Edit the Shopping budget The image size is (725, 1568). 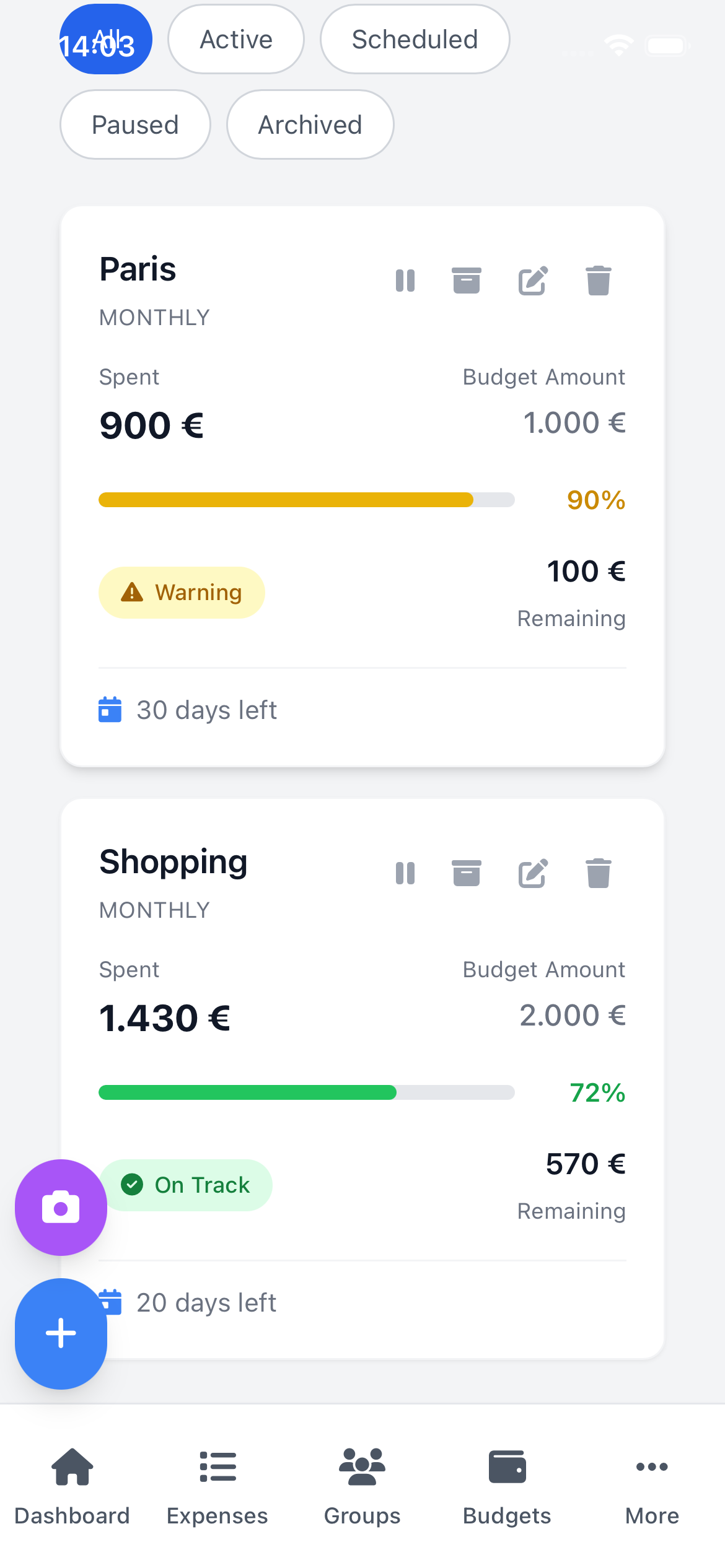point(532,873)
